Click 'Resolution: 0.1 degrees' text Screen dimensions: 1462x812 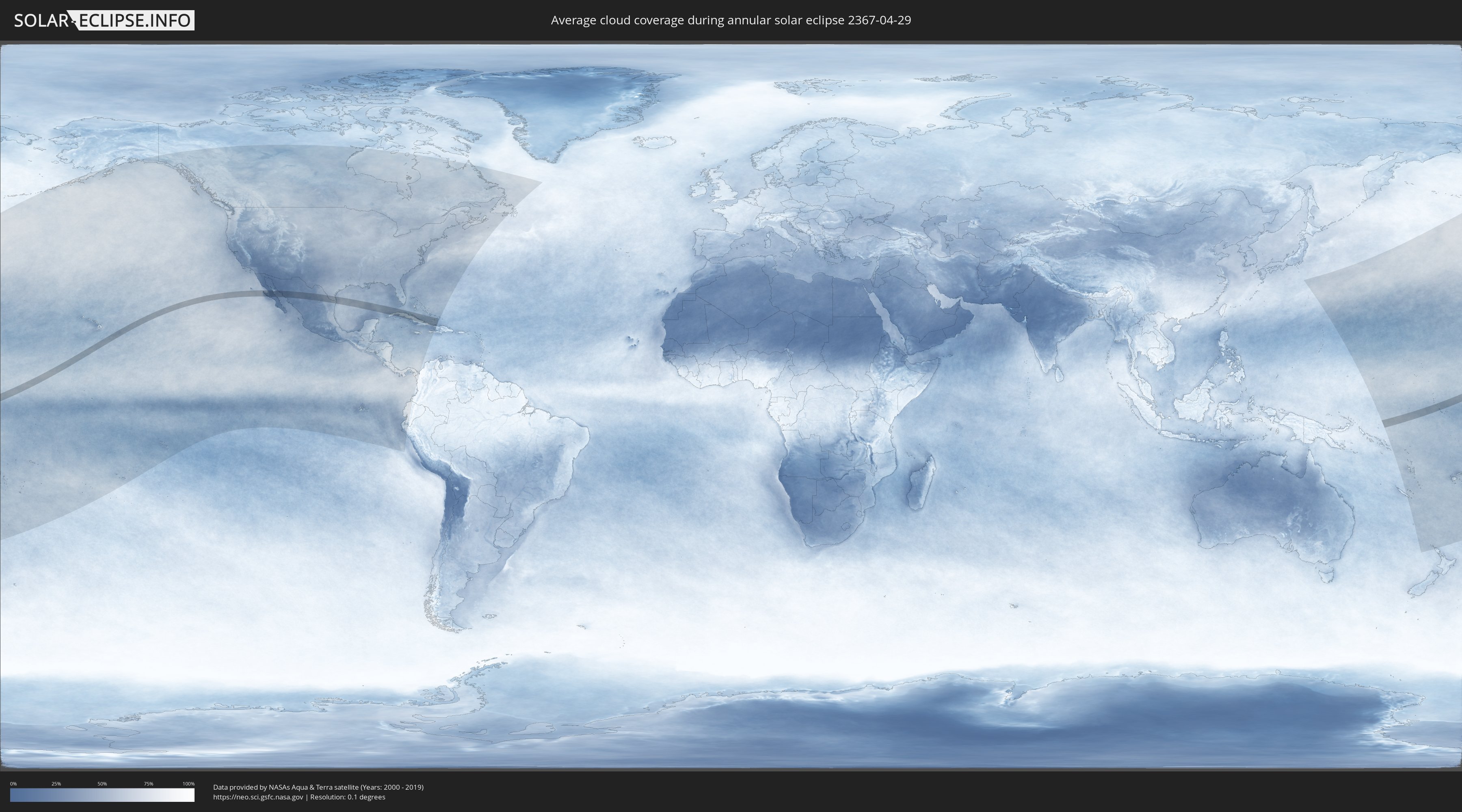pyautogui.click(x=347, y=797)
